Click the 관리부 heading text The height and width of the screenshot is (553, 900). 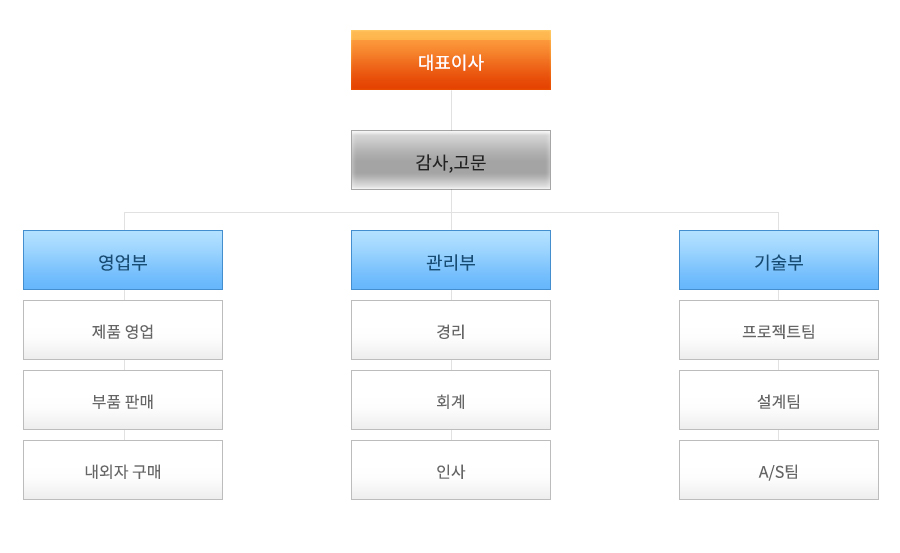(x=451, y=262)
